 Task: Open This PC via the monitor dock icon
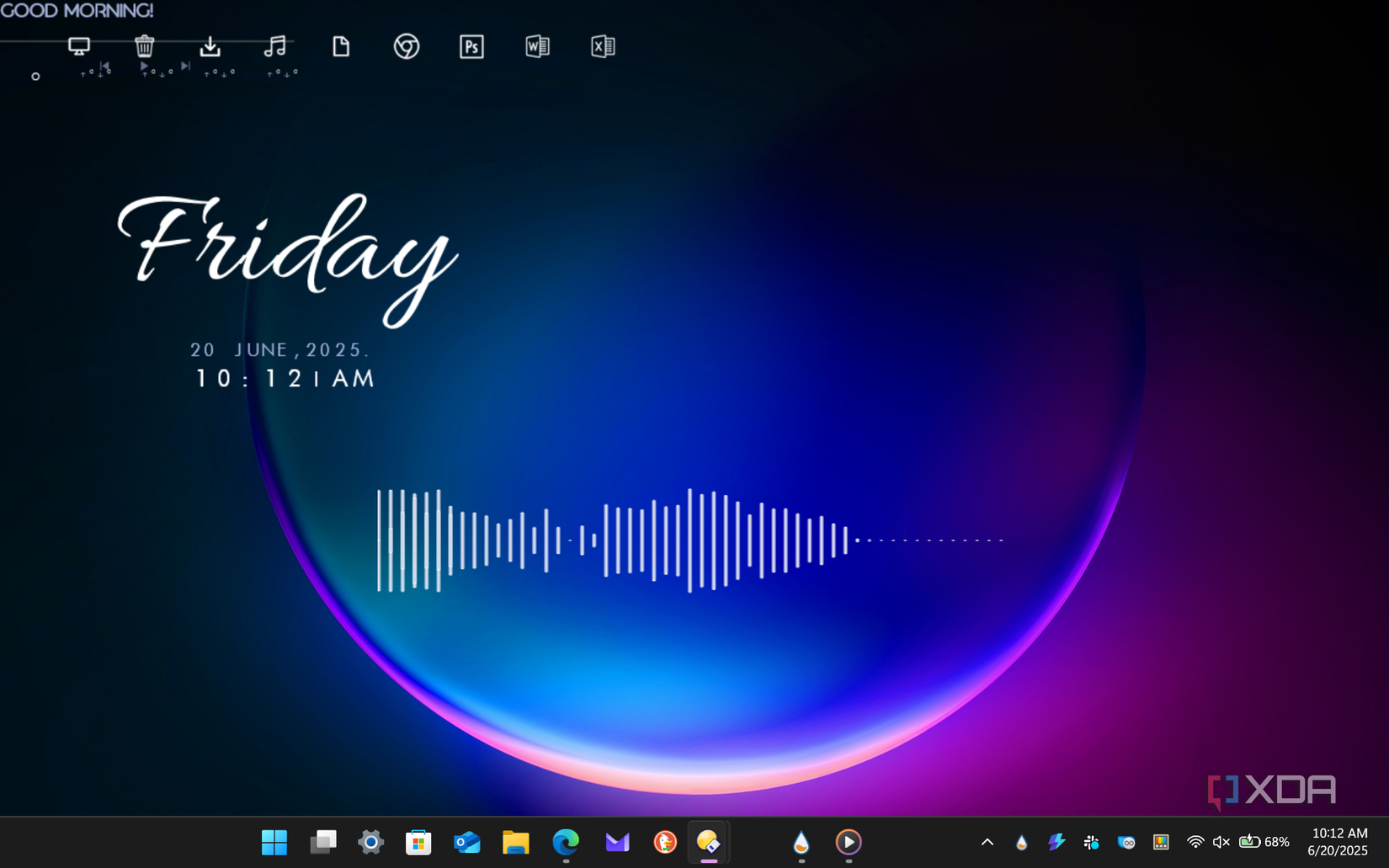tap(79, 45)
